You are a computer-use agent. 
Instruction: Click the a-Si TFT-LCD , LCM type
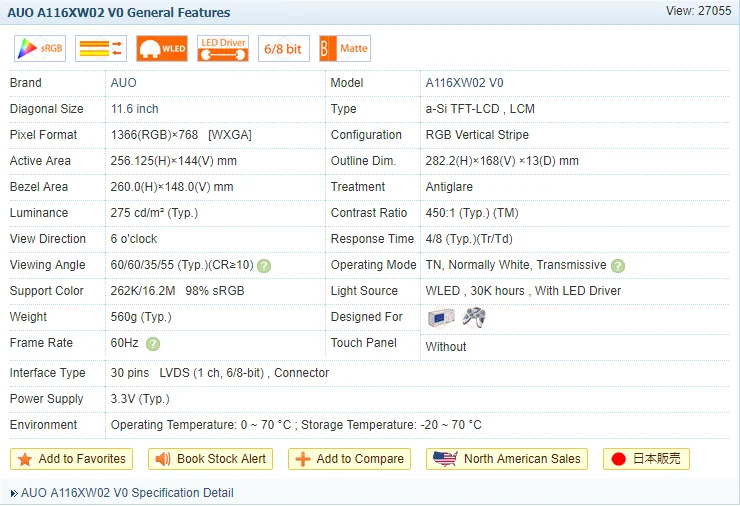(x=480, y=109)
